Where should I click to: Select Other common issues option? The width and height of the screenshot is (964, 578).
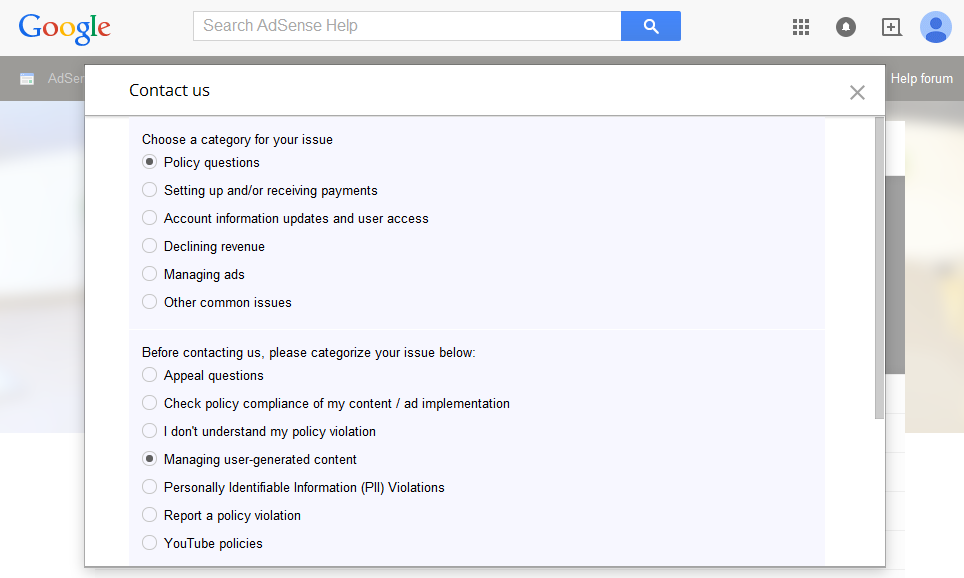(150, 302)
